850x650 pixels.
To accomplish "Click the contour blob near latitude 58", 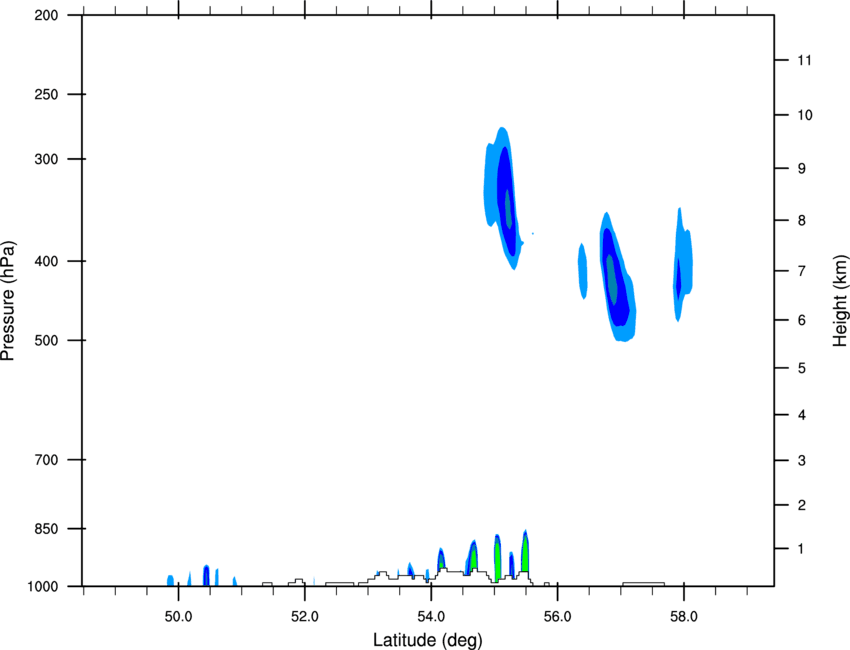I will click(x=683, y=265).
